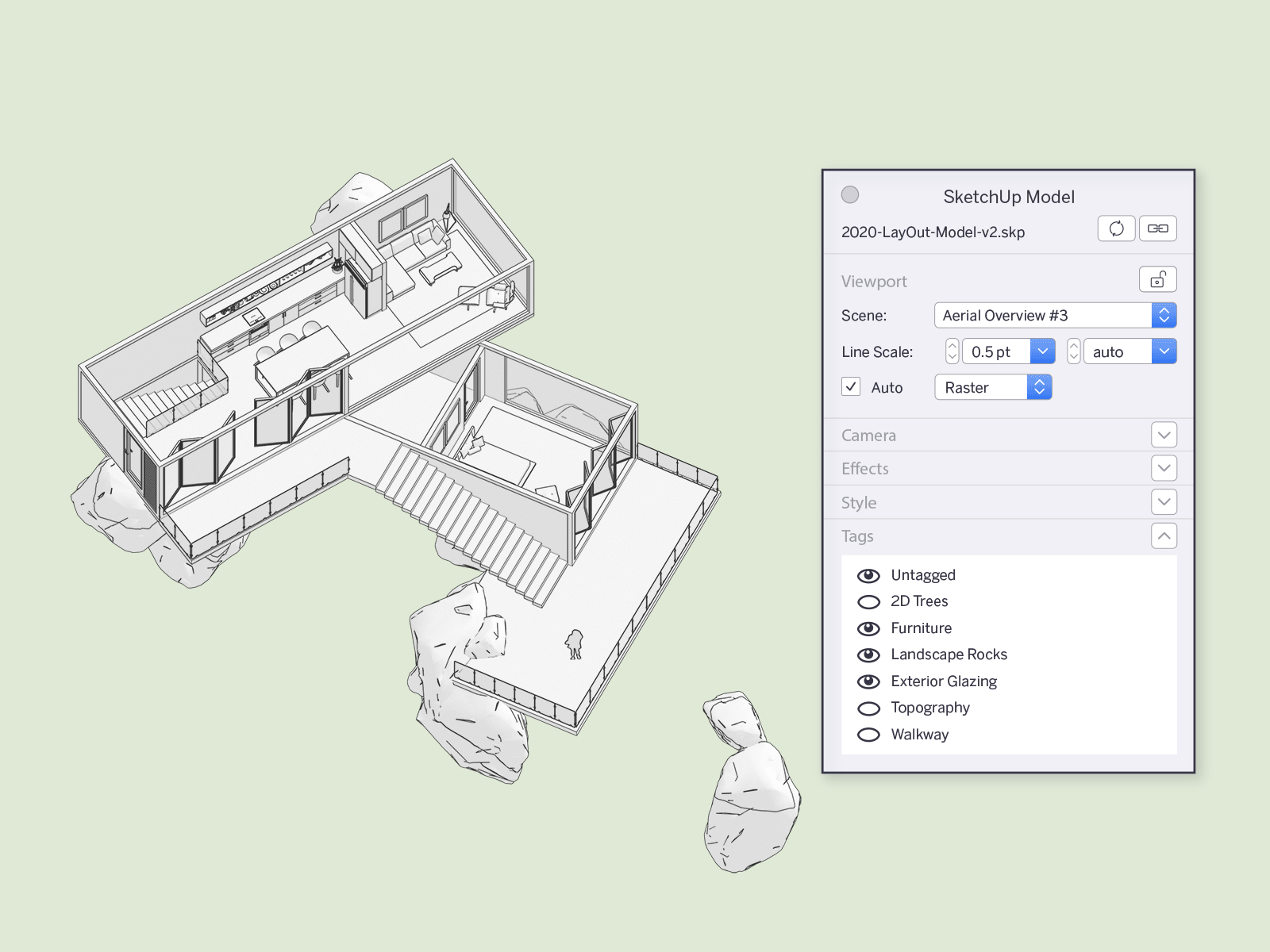Viewport: 1270px width, 952px height.
Task: Toggle visibility of the Untagged tag
Action: pyautogui.click(x=869, y=574)
